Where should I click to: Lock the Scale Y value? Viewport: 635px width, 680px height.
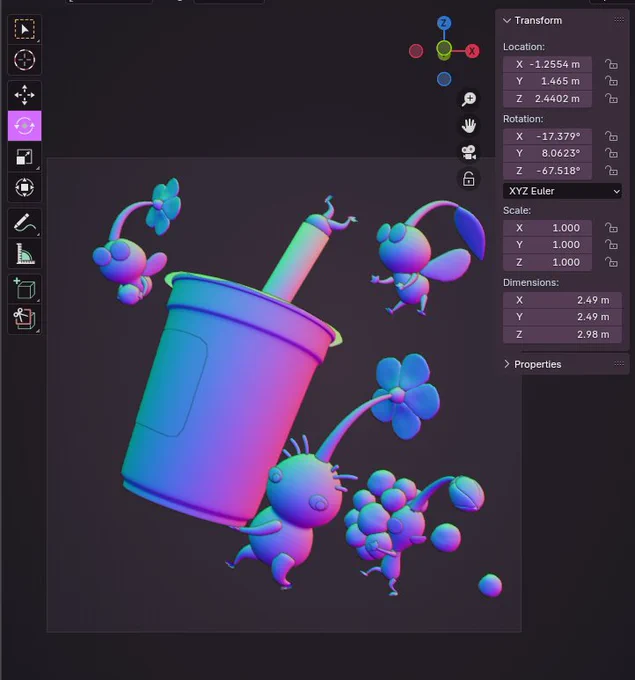pos(611,245)
